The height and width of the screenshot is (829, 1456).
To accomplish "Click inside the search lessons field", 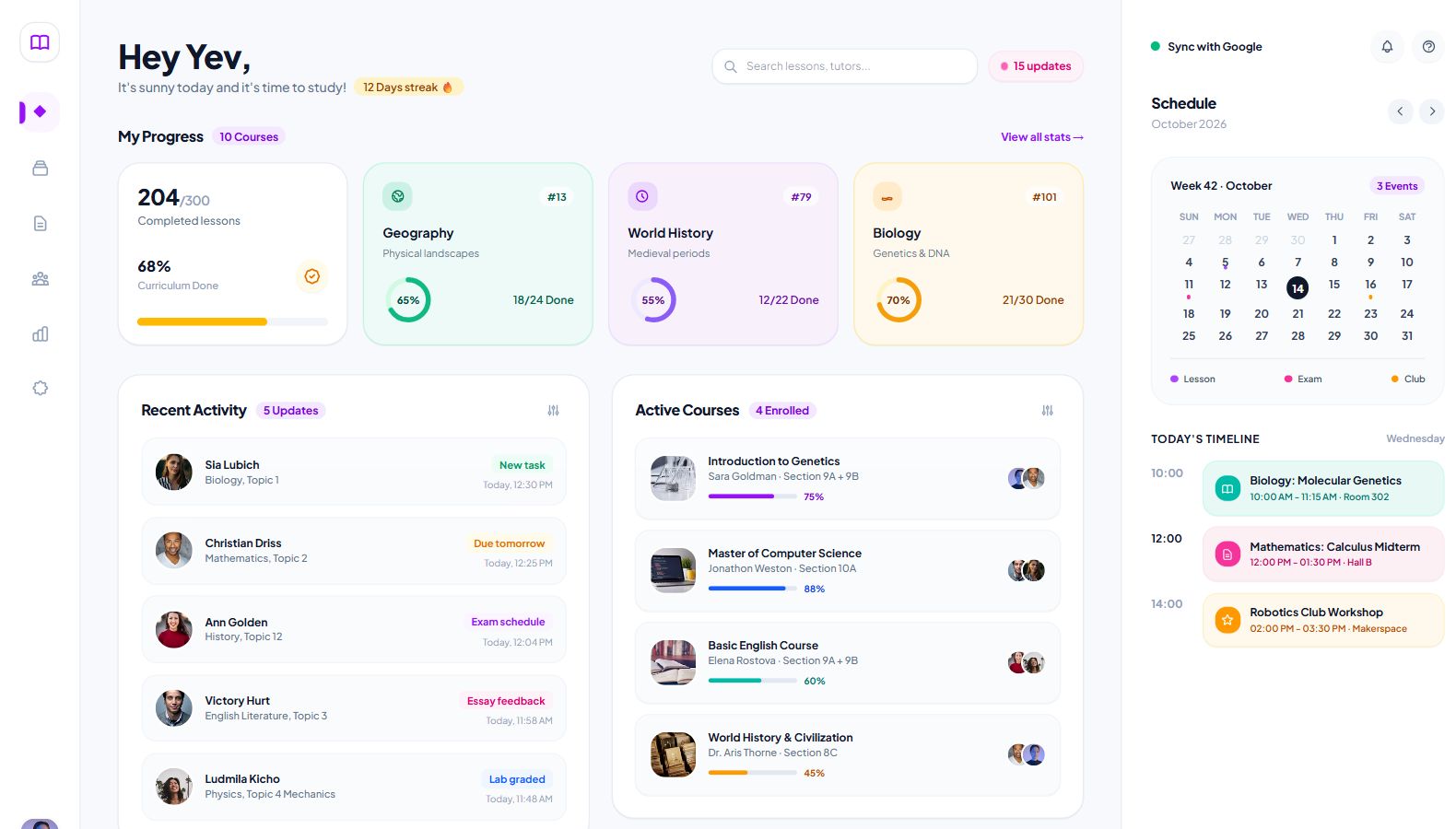I will coord(844,66).
